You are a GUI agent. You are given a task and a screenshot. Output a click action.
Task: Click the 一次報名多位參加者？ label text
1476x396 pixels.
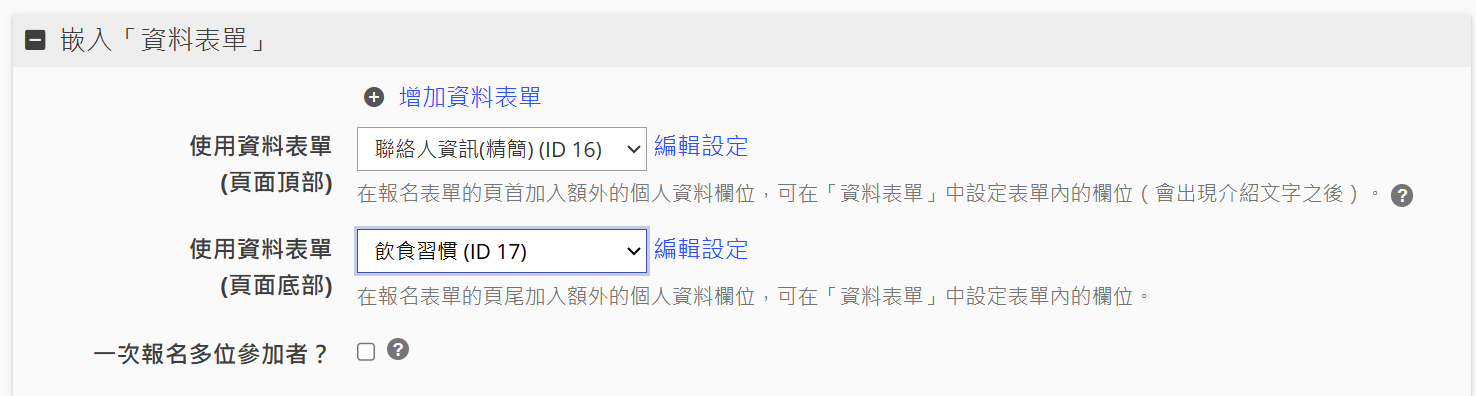tap(211, 354)
